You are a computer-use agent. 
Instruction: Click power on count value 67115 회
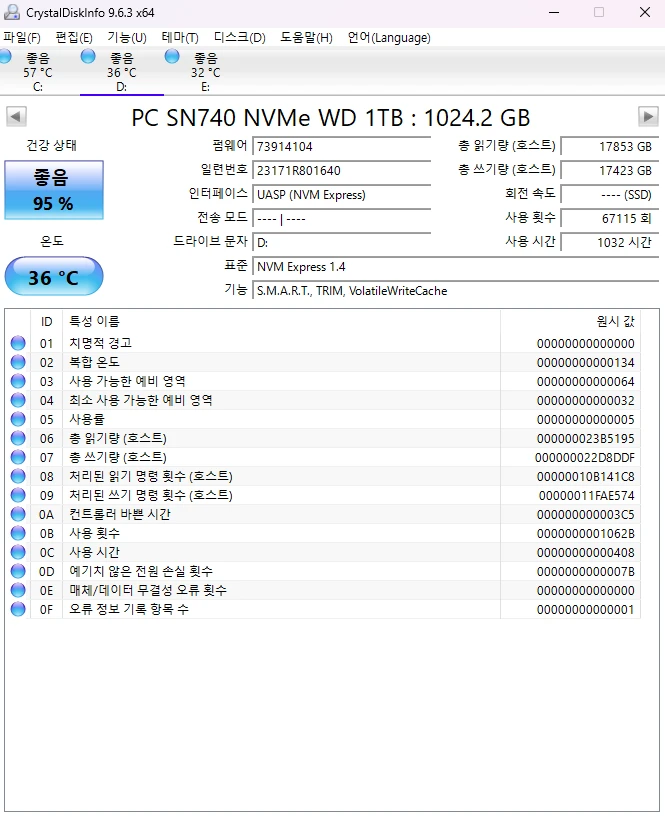610,219
